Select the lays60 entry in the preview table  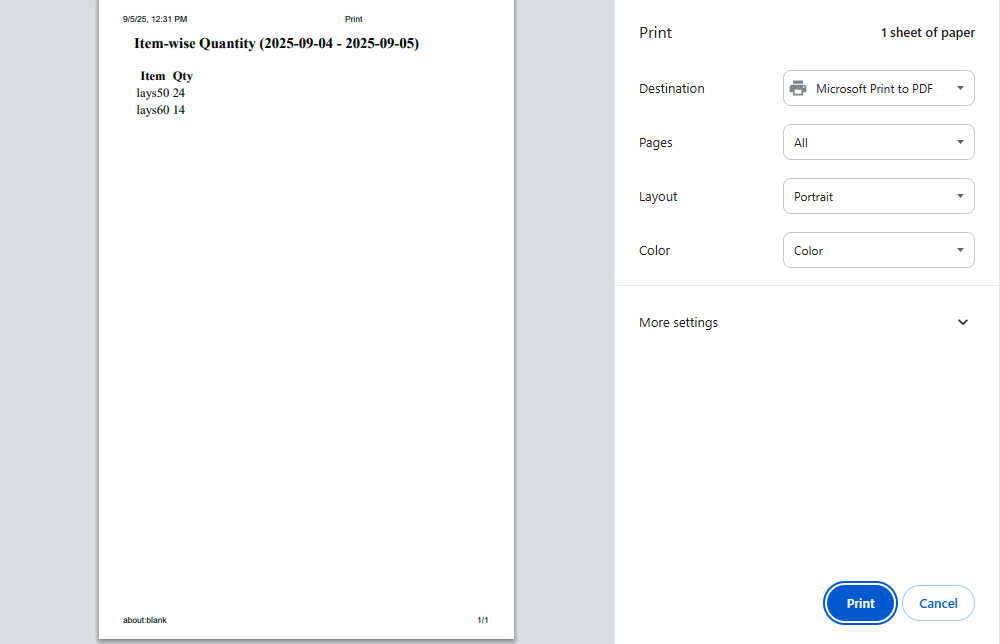(x=153, y=110)
